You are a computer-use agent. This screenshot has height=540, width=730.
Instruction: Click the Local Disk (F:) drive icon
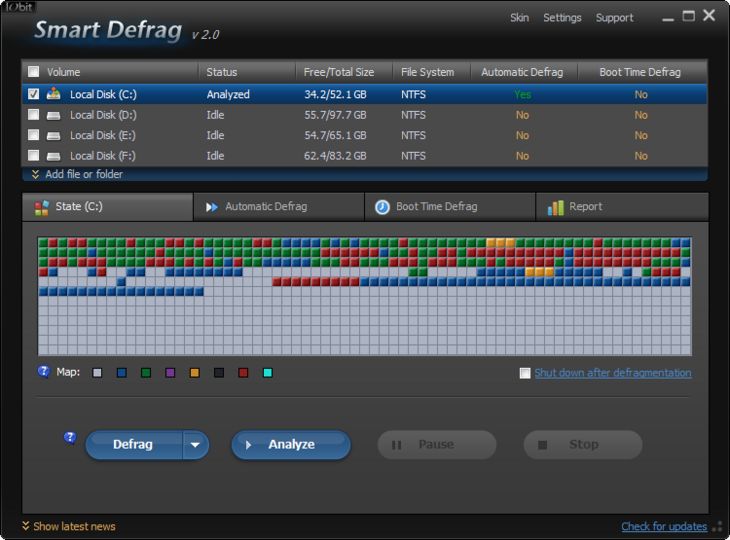54,156
